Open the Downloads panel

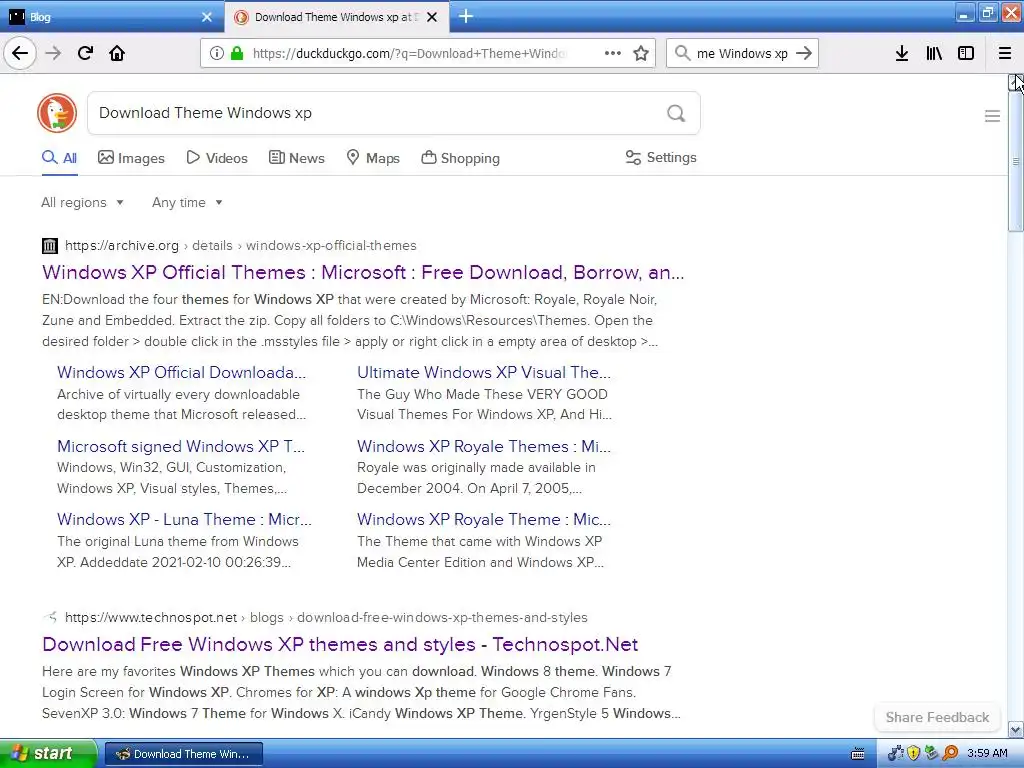click(902, 53)
